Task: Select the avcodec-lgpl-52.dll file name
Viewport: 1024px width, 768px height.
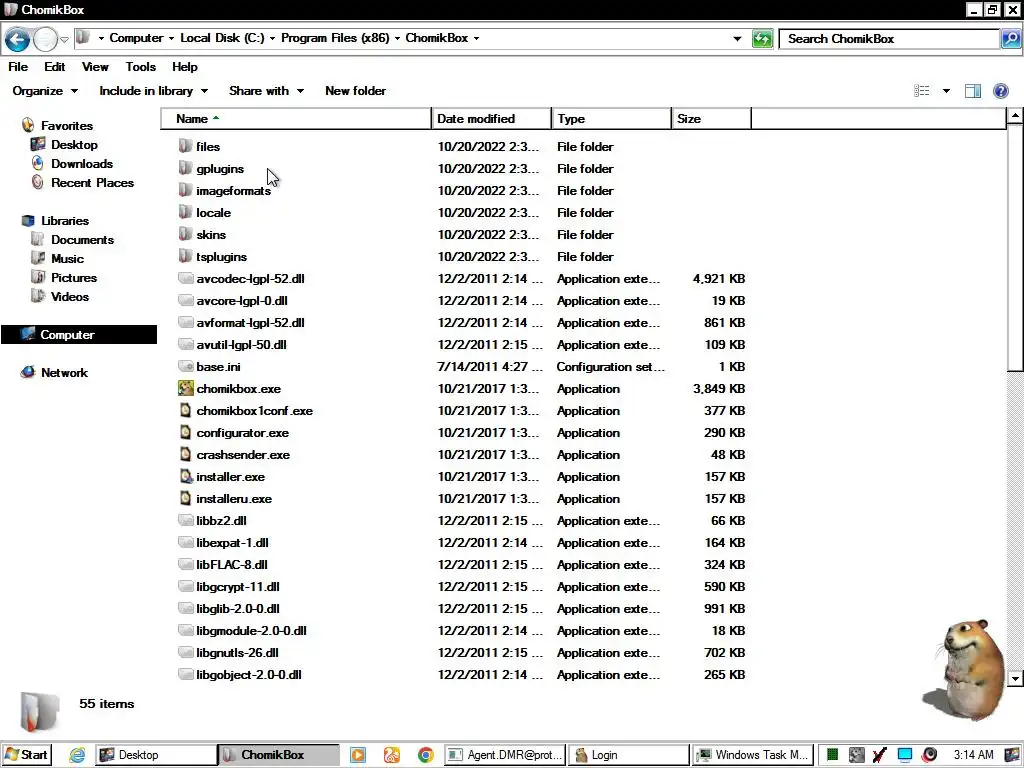Action: (250, 278)
